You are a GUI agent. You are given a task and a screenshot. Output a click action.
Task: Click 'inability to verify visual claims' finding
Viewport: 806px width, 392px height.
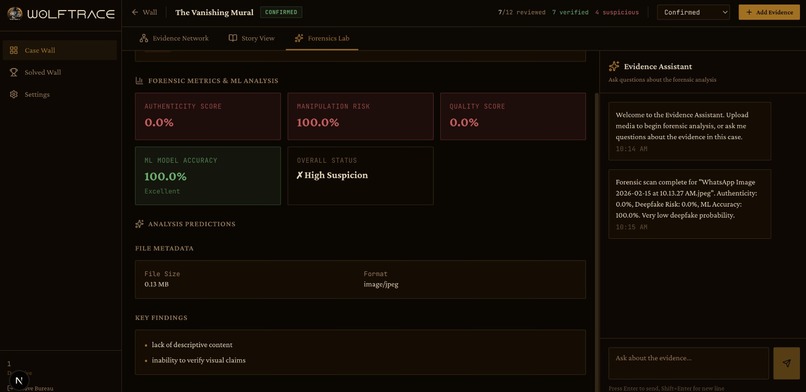[198, 360]
